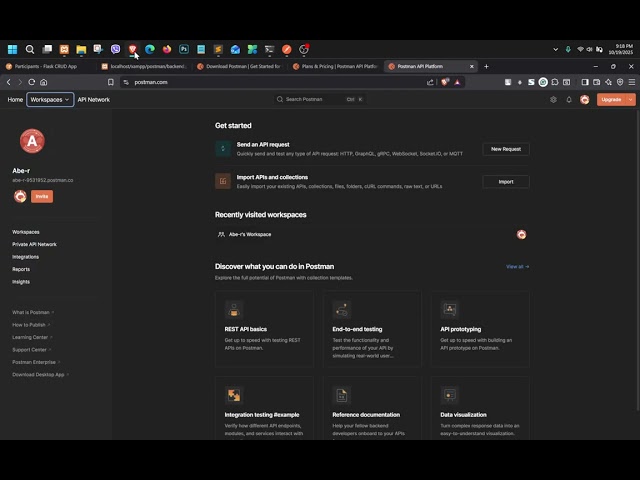The width and height of the screenshot is (640, 480).
Task: Expand the Workspaces dropdown
Action: pyautogui.click(x=50, y=100)
